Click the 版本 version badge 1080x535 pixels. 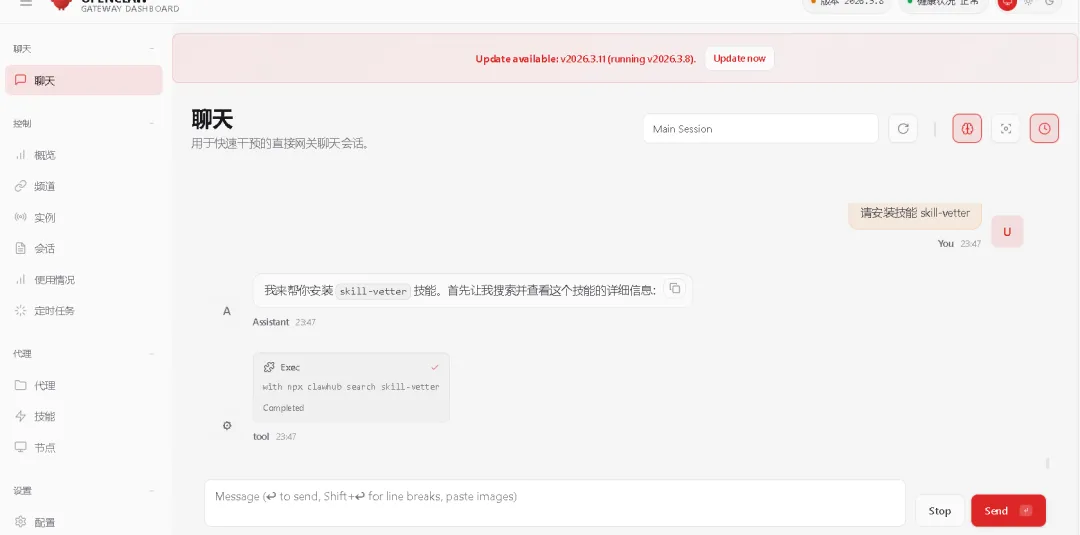[846, 3]
